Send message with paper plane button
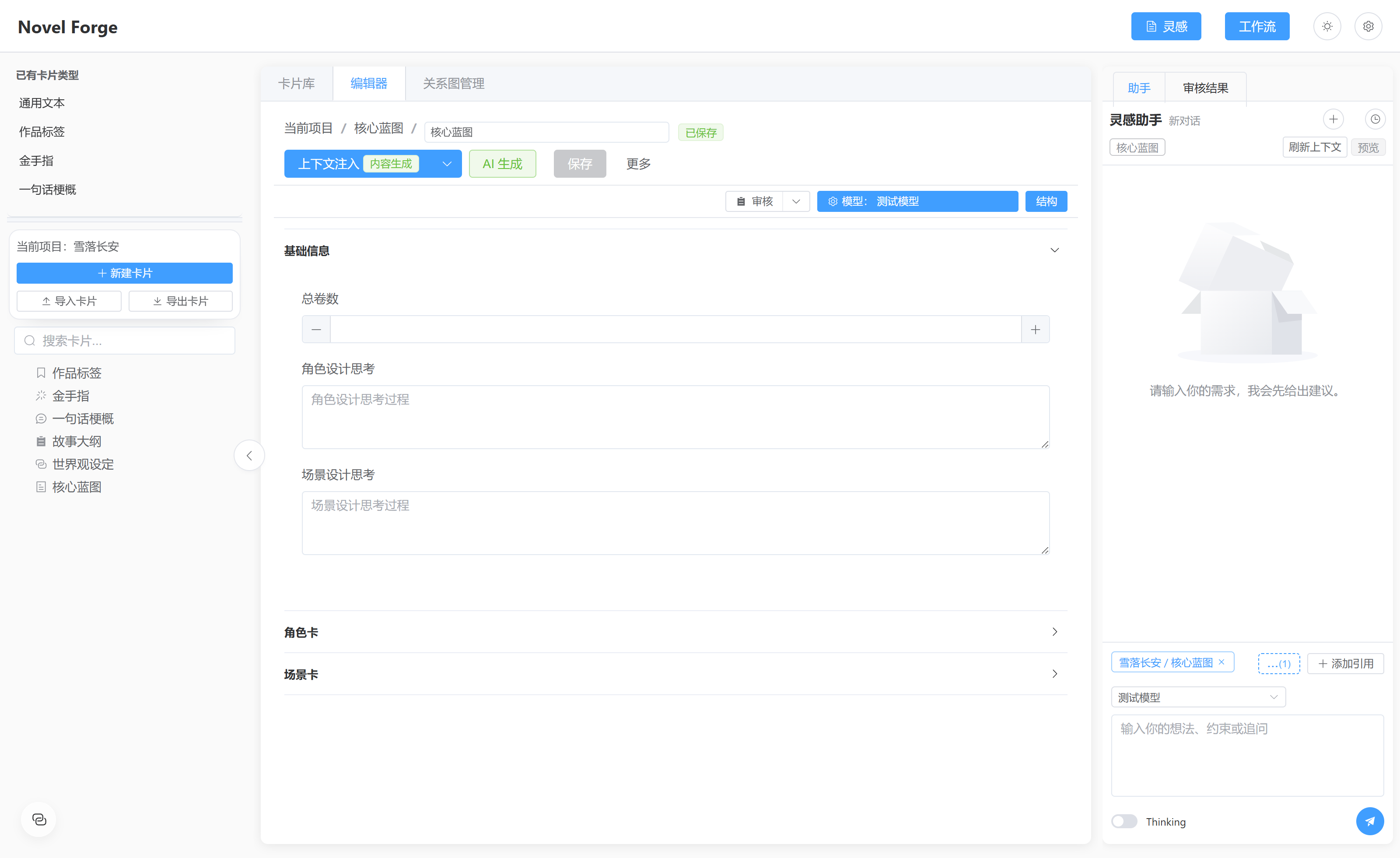 [1370, 821]
